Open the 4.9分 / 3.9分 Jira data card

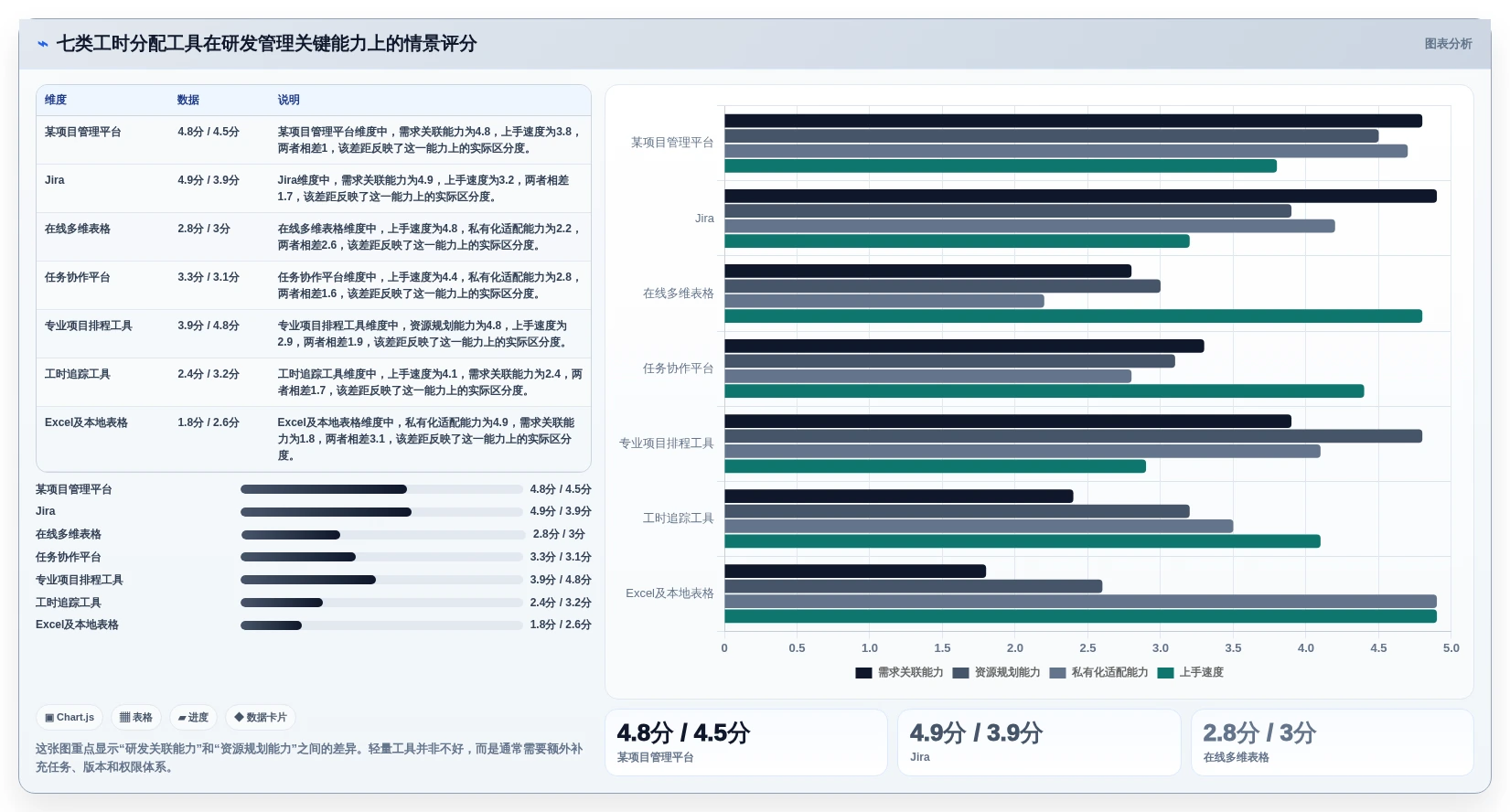pos(1039,743)
